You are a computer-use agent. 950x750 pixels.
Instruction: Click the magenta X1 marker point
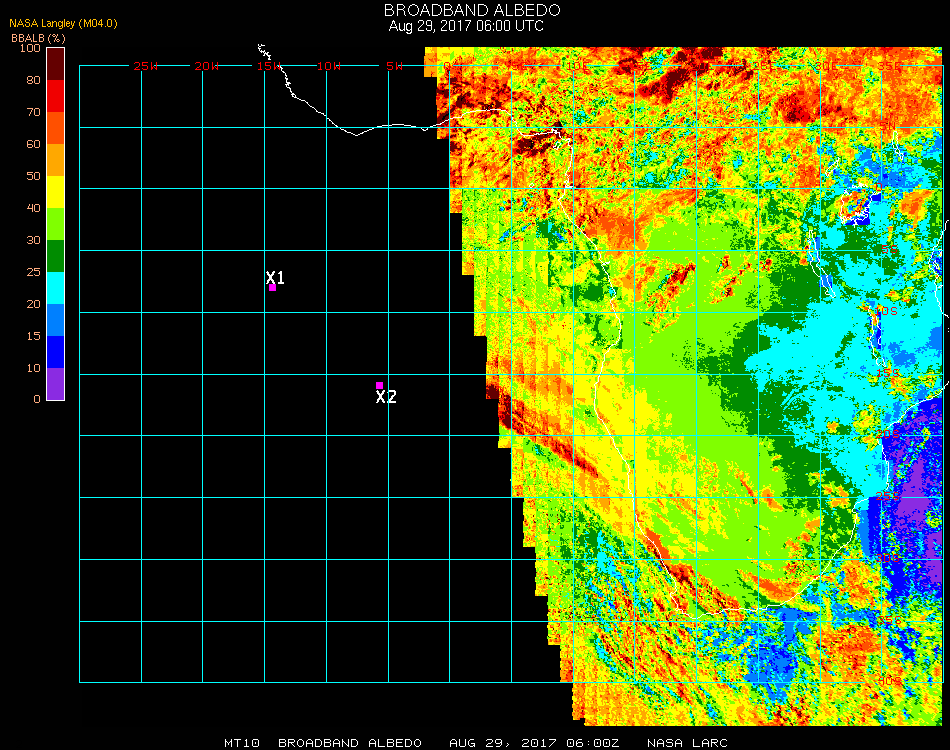tap(272, 288)
